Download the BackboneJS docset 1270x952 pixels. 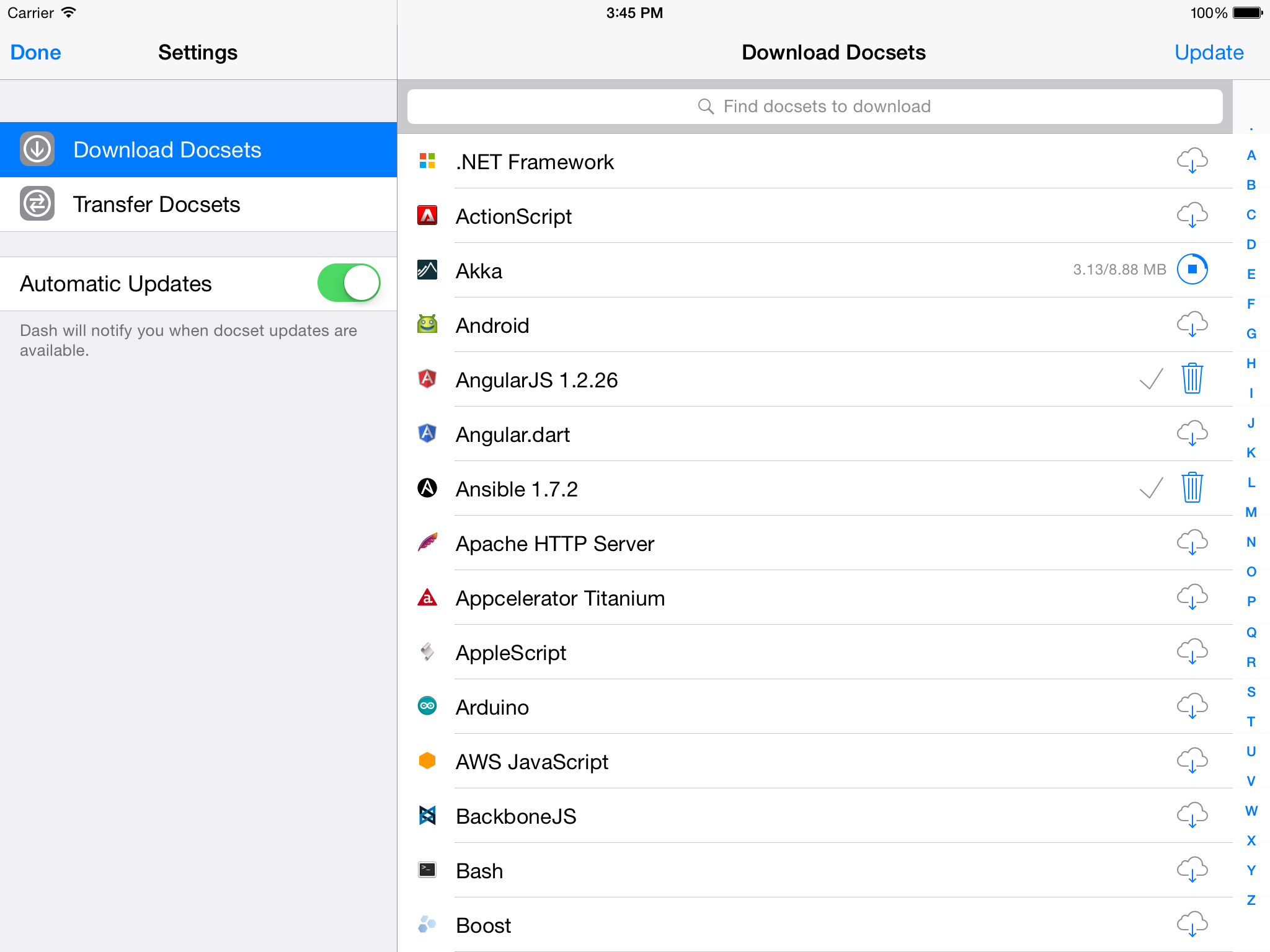[1192, 816]
